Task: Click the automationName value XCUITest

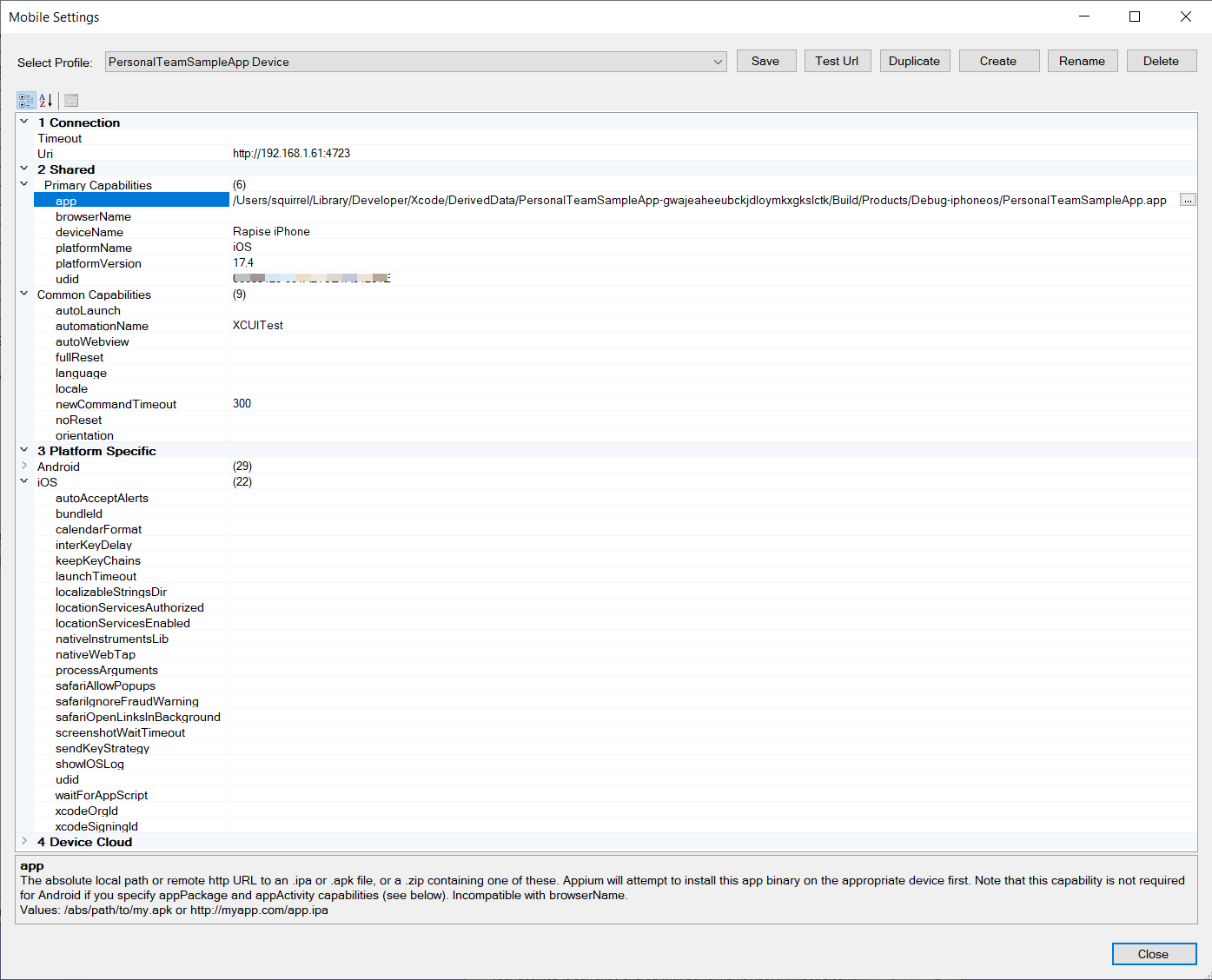Action: [x=258, y=326]
